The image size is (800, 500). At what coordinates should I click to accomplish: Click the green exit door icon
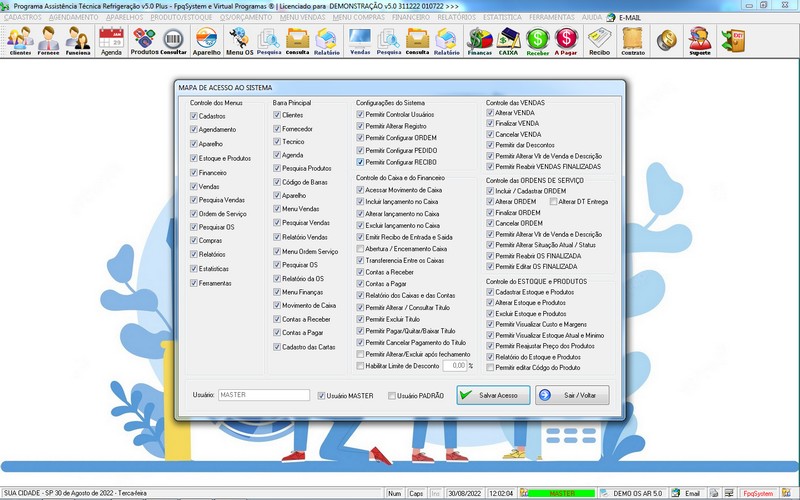coord(733,40)
